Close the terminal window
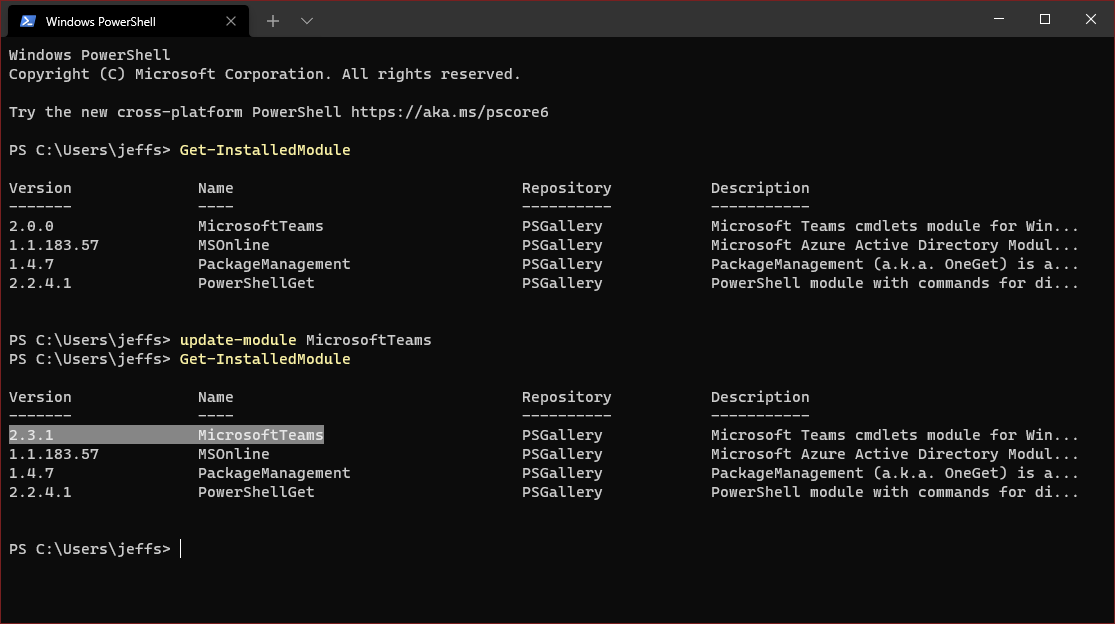 coord(1090,19)
